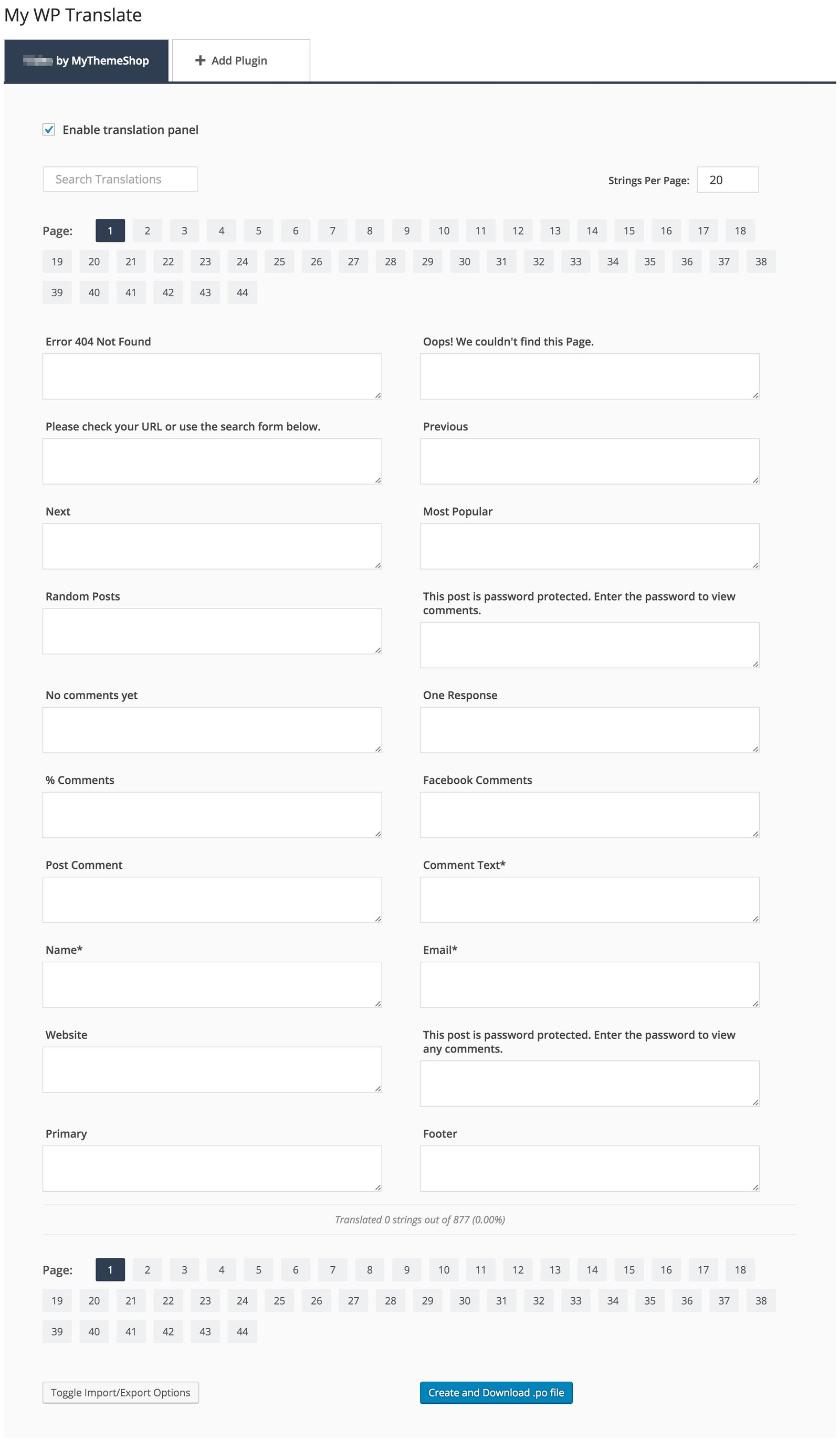Image resolution: width=840 pixels, height=1440 pixels.
Task: Click the Error 404 Not Found textarea
Action: [x=212, y=376]
